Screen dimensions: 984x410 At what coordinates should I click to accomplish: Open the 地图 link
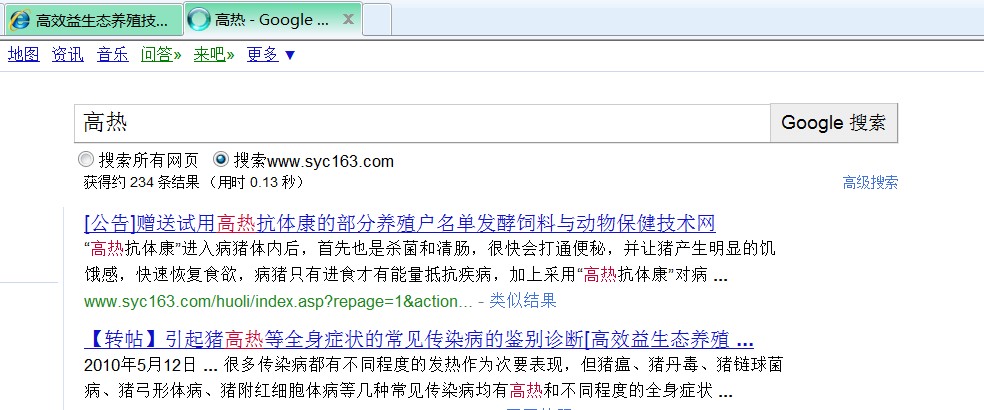[x=23, y=54]
